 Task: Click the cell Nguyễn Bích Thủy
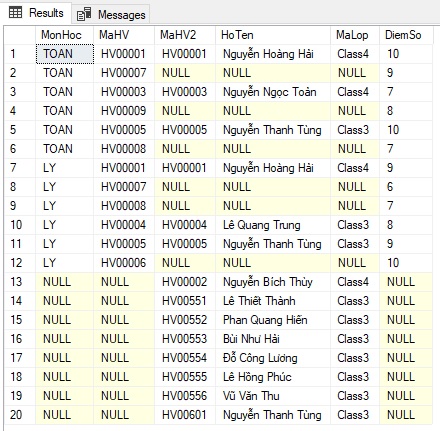coord(273,282)
